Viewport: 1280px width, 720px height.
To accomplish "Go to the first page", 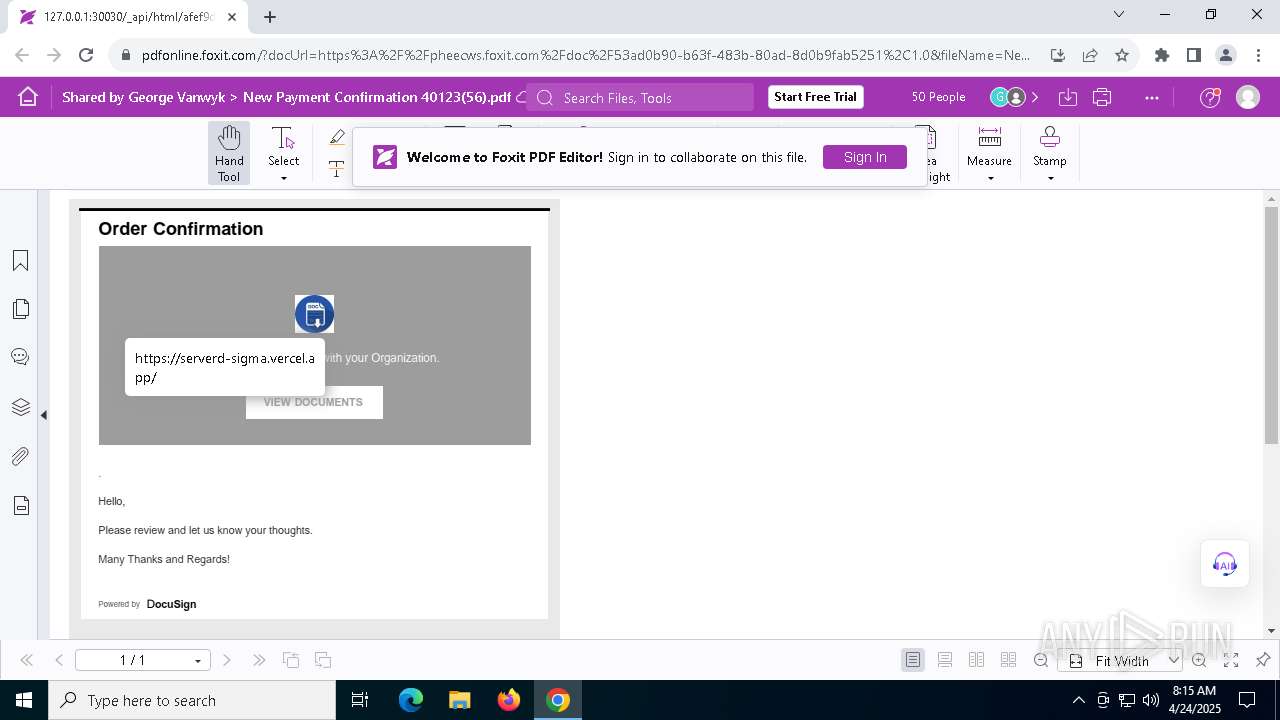I will (27, 660).
